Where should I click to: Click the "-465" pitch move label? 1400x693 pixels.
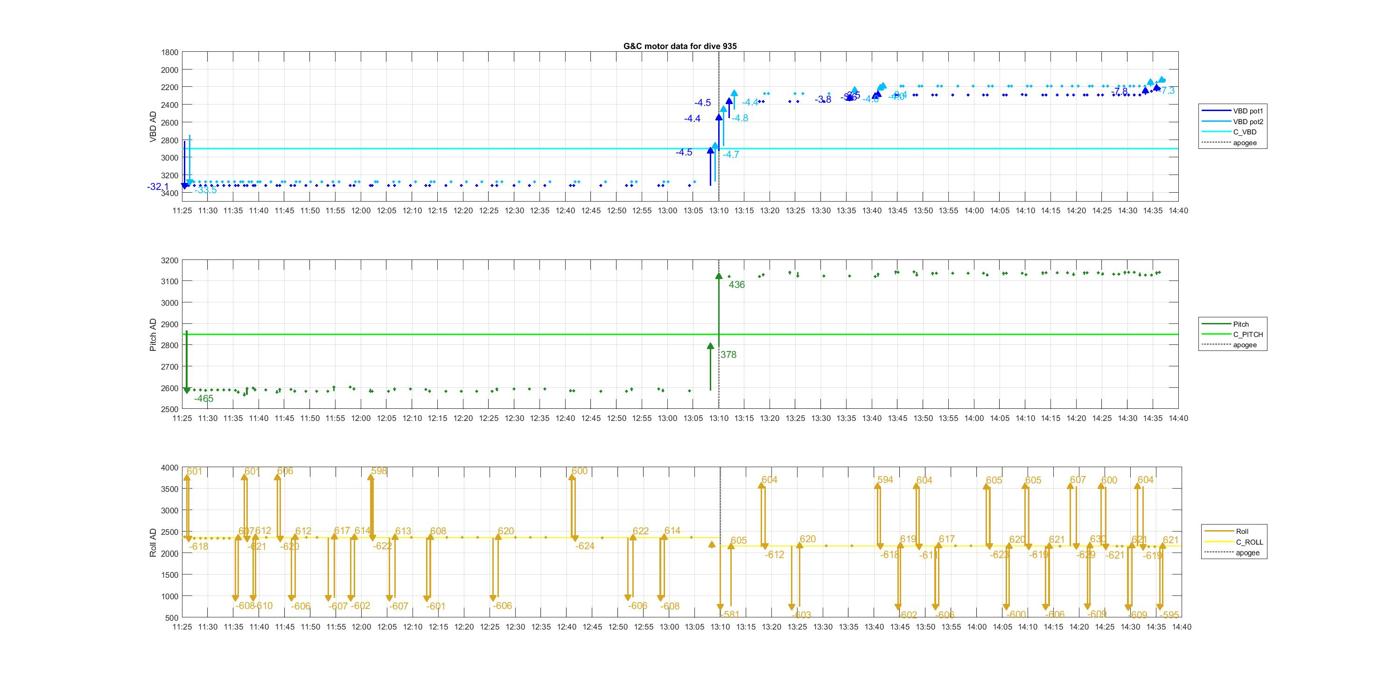203,399
